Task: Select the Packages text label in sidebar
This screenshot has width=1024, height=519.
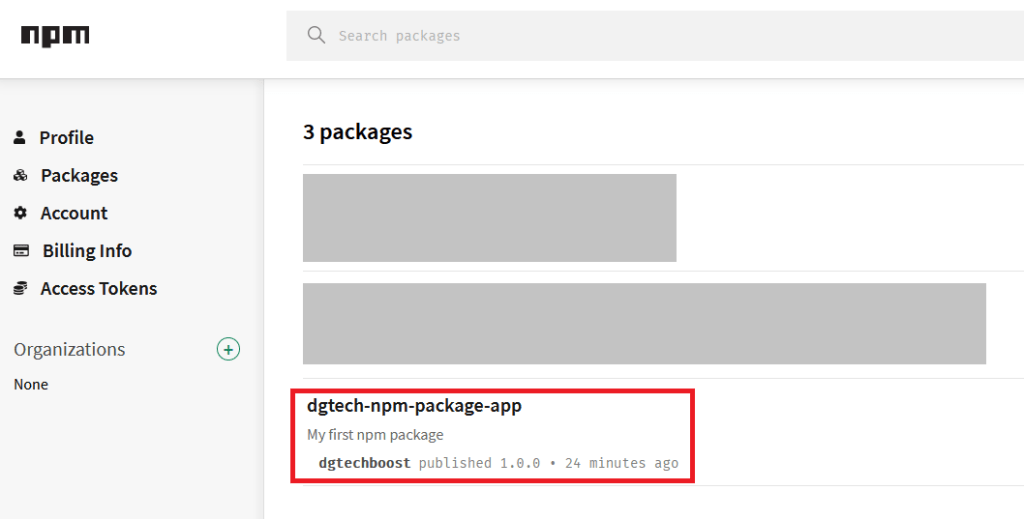Action: pyautogui.click(x=79, y=176)
